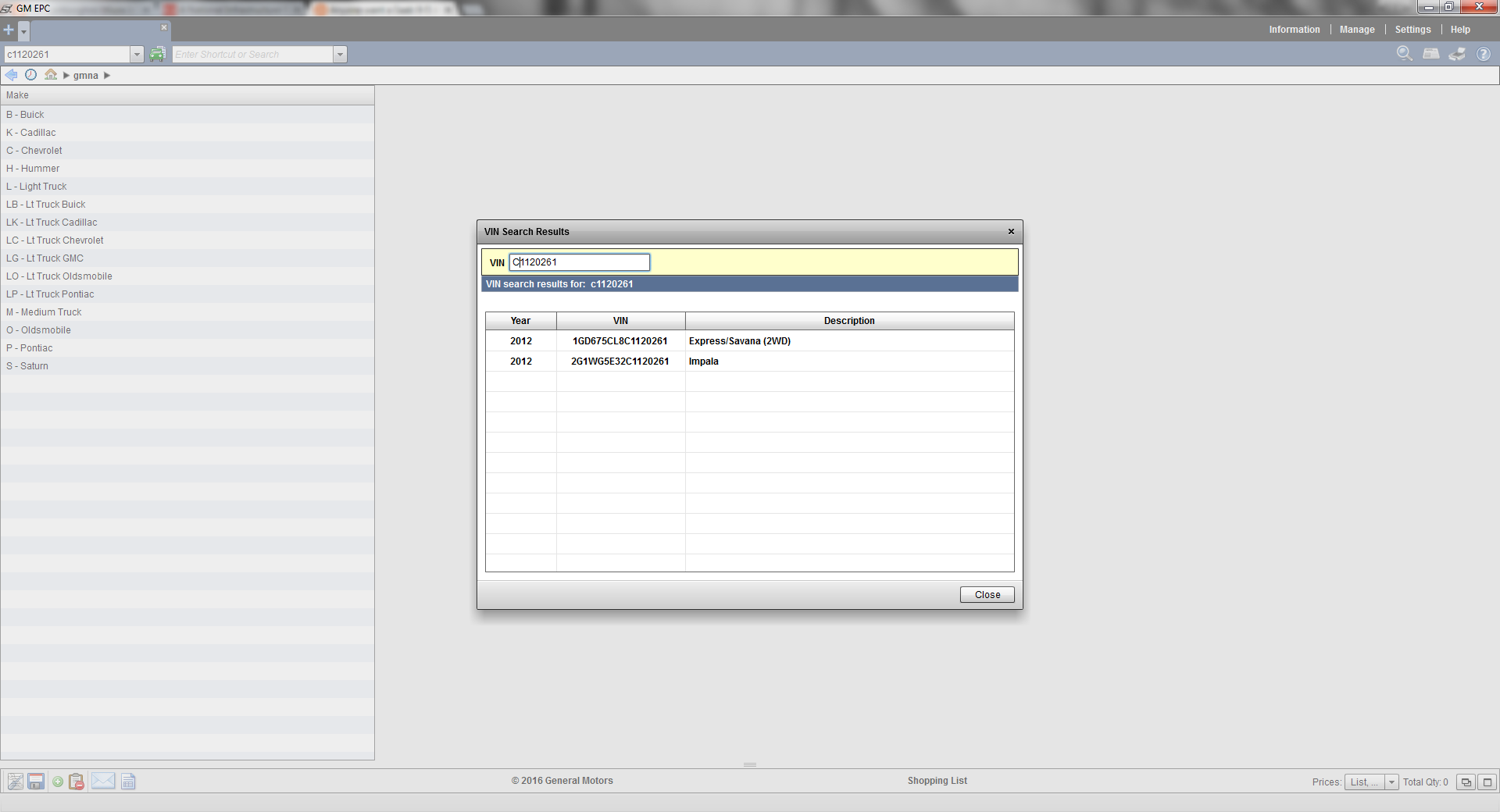Click the restore panel icon near Total Qty
The width and height of the screenshot is (1500, 812).
point(1466,782)
